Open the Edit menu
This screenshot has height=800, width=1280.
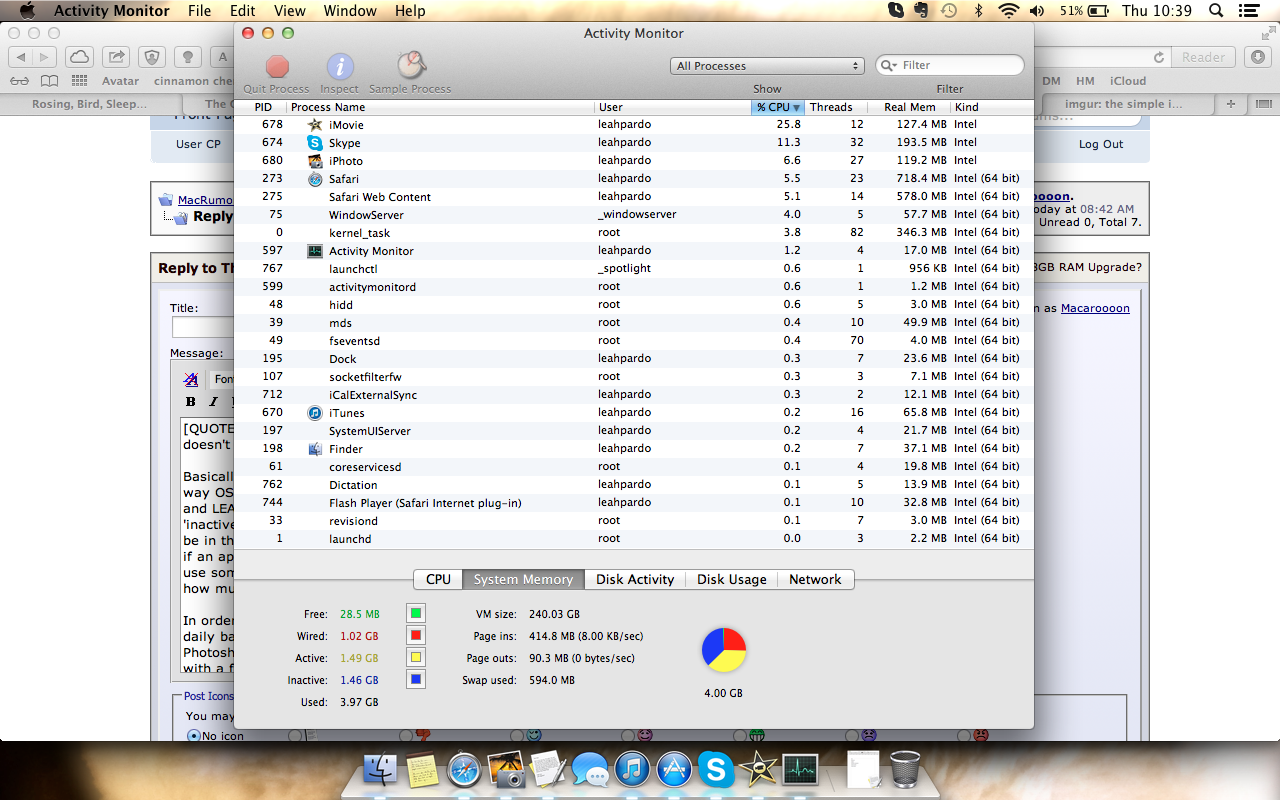pos(242,11)
